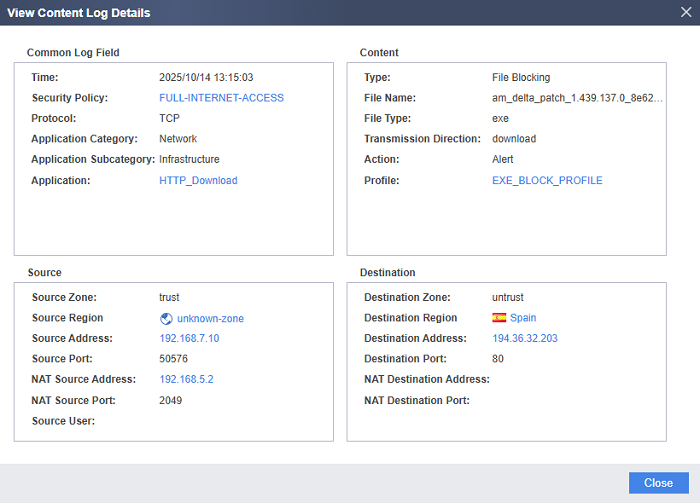Click the source port value 50576
The height and width of the screenshot is (503, 700).
pyautogui.click(x=174, y=359)
